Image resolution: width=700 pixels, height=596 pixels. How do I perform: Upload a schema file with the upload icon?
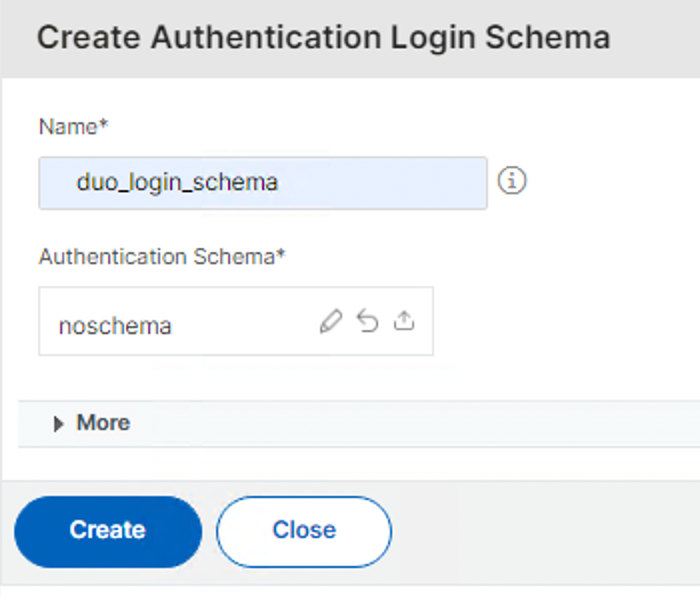(404, 322)
